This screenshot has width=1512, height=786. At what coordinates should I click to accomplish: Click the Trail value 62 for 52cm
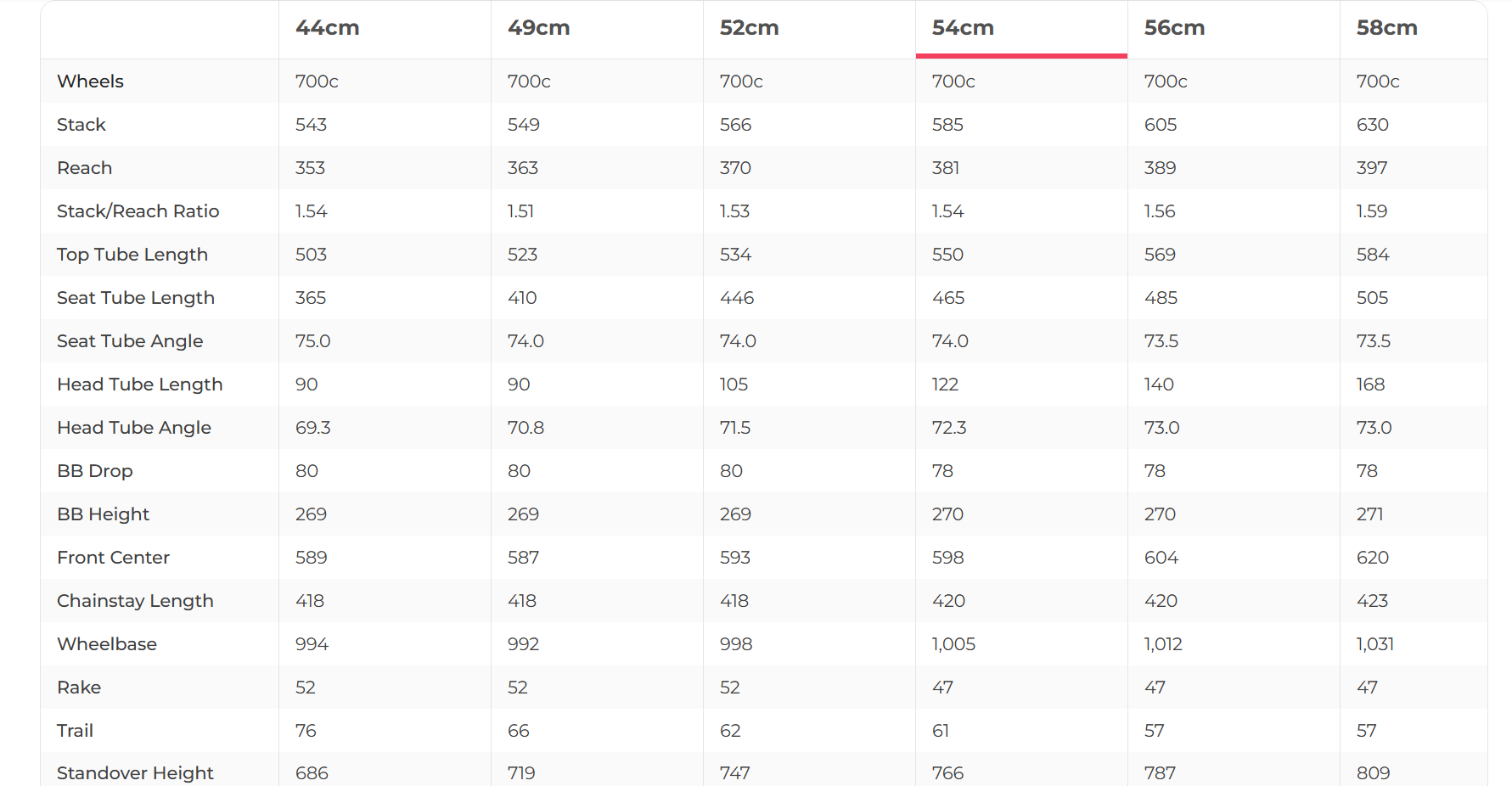730,731
